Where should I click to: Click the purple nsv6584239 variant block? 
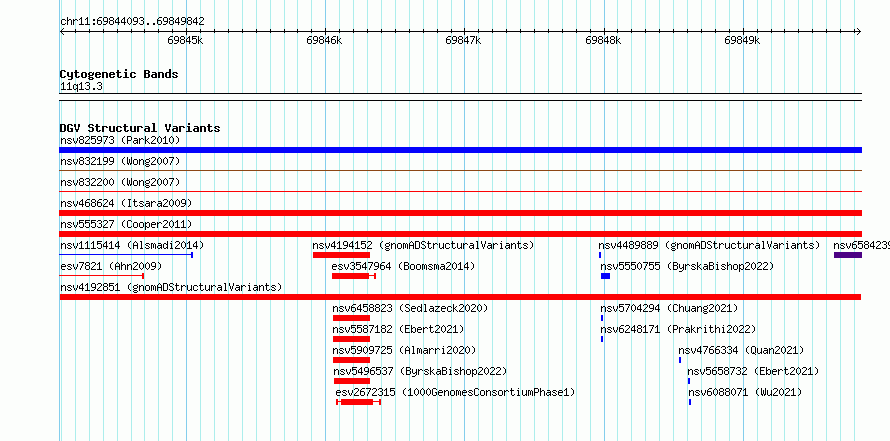[848, 255]
